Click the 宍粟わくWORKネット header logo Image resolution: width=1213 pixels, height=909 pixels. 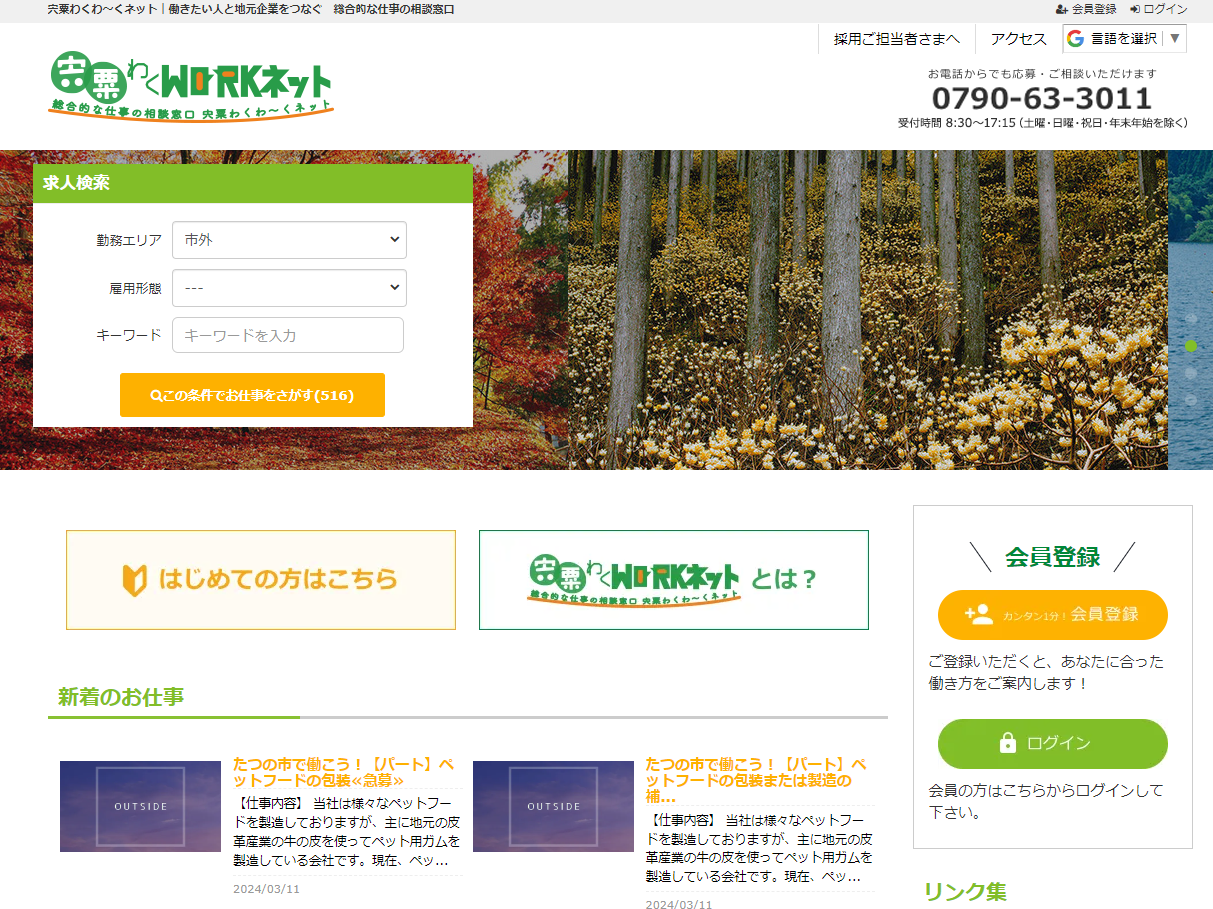point(190,85)
